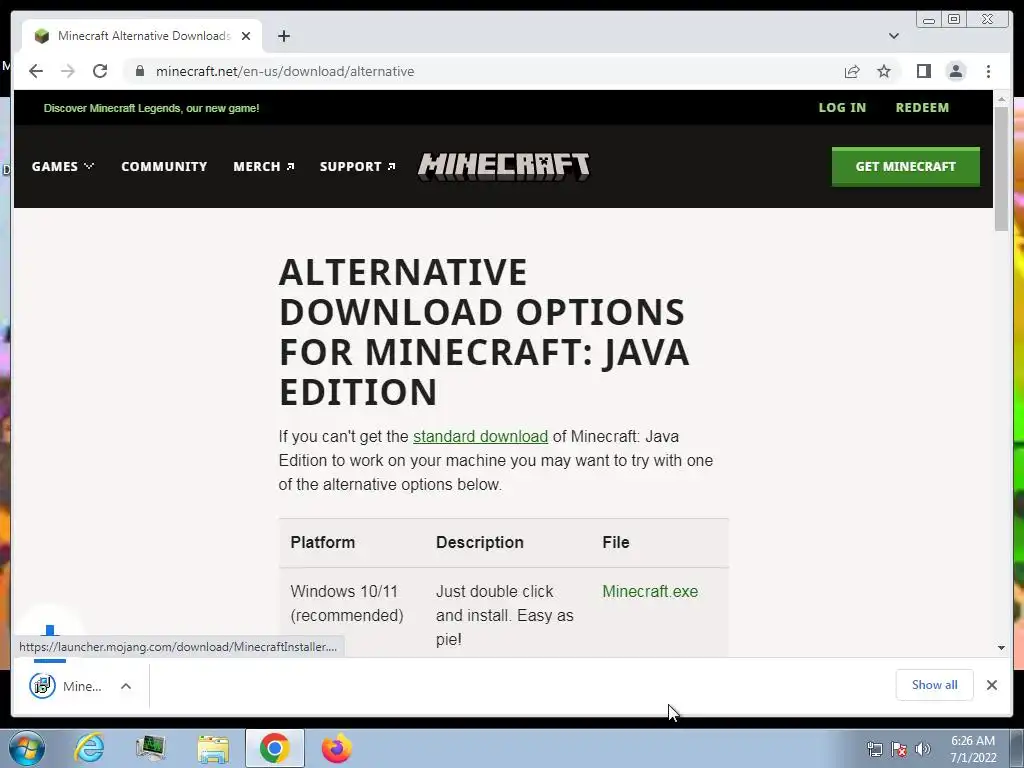Launch Firefox from the taskbar
Viewport: 1024px width, 768px height.
(x=336, y=748)
